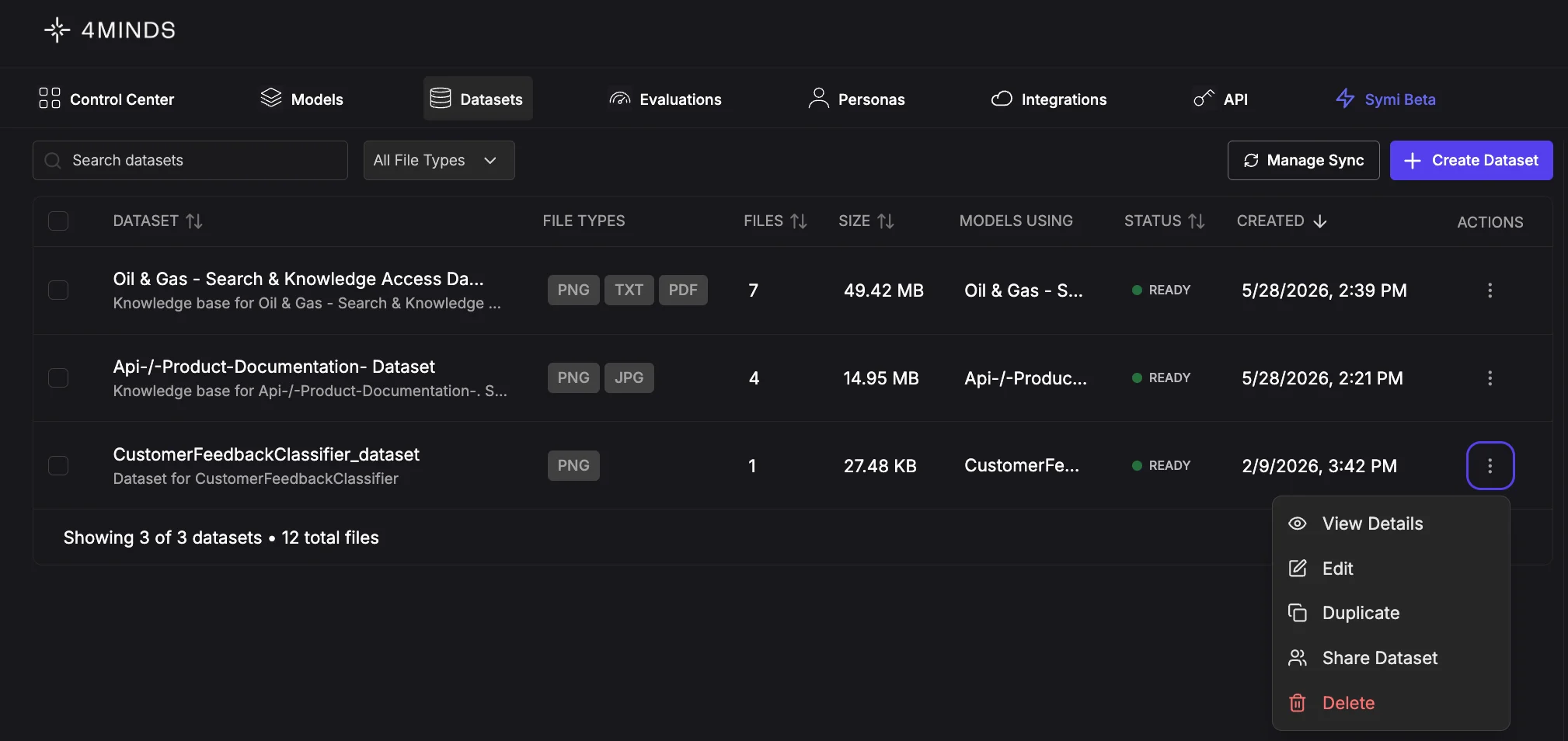Sort by the FILES column arrows

pos(799,221)
